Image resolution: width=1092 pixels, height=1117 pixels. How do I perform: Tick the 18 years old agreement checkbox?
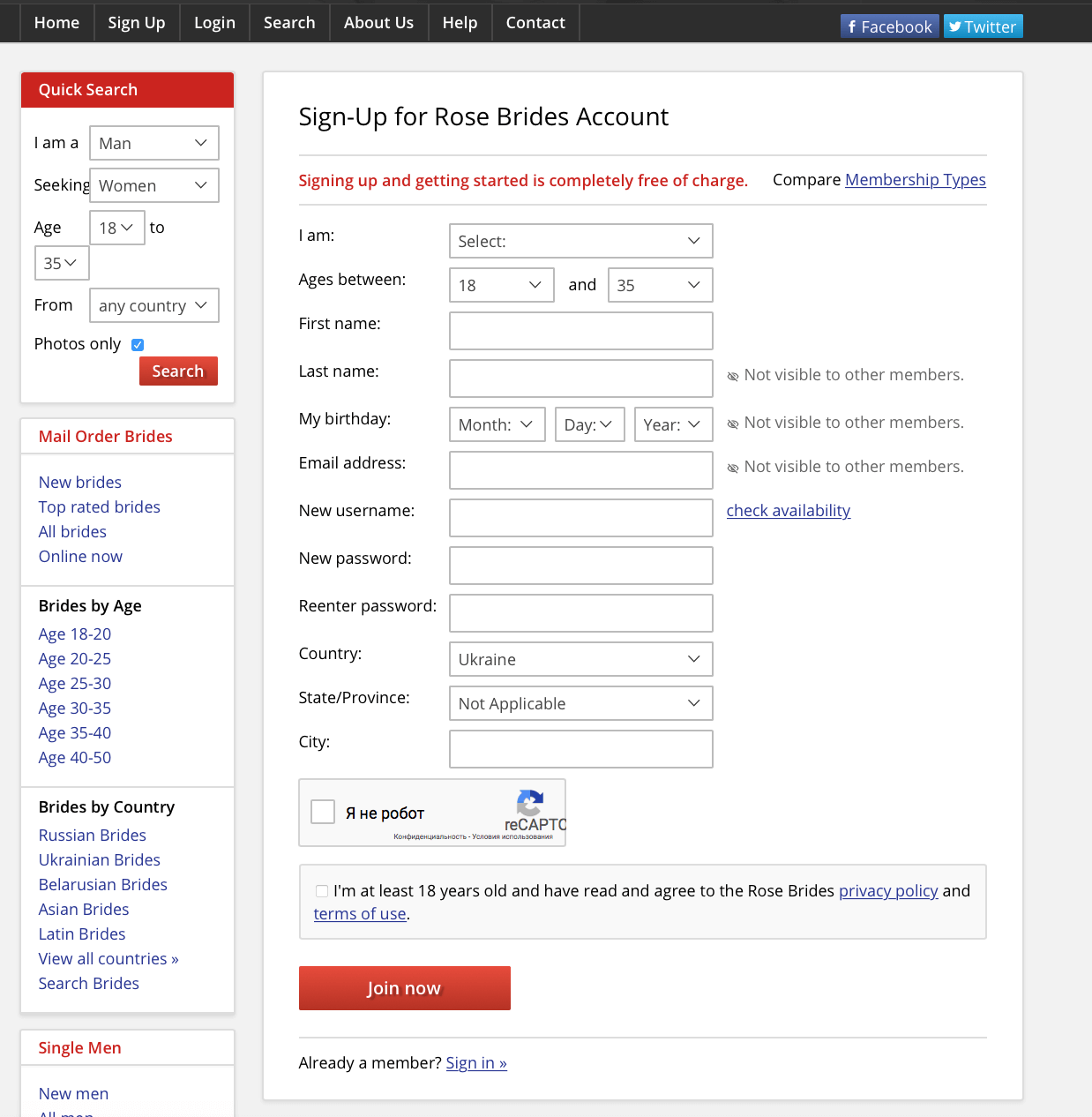(x=322, y=891)
